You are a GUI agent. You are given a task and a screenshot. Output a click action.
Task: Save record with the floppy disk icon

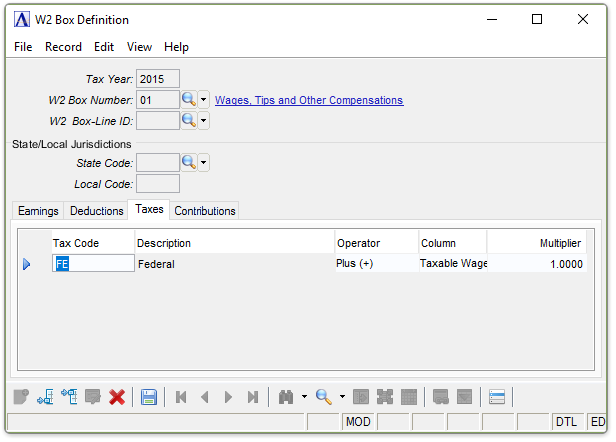coord(149,397)
